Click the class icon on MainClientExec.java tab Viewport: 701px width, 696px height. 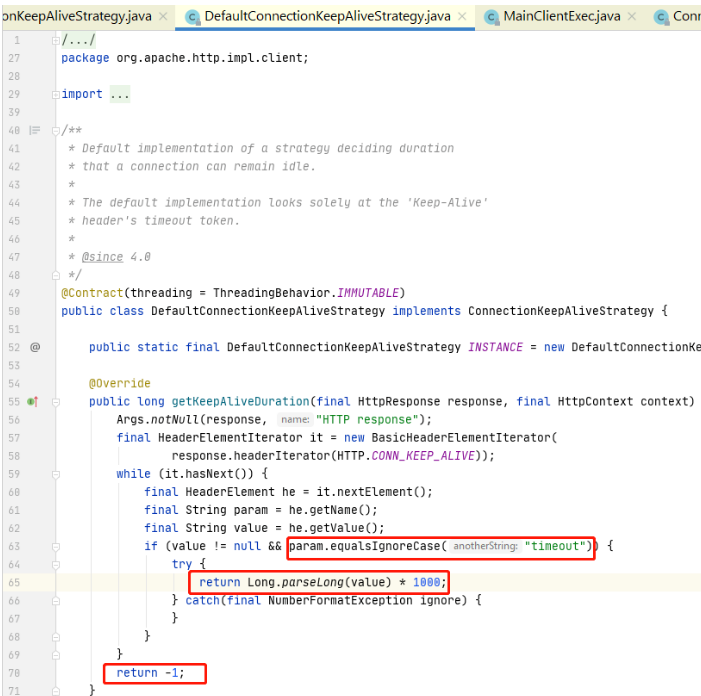pos(491,17)
